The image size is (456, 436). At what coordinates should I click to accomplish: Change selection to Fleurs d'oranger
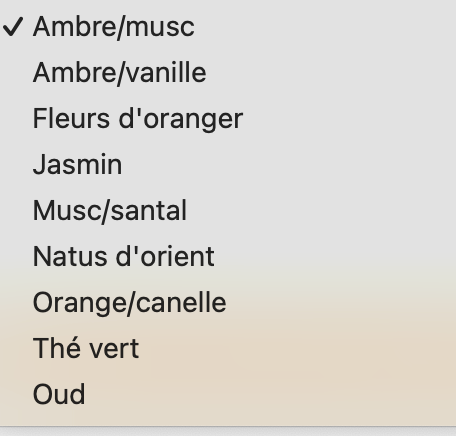[x=228, y=119]
